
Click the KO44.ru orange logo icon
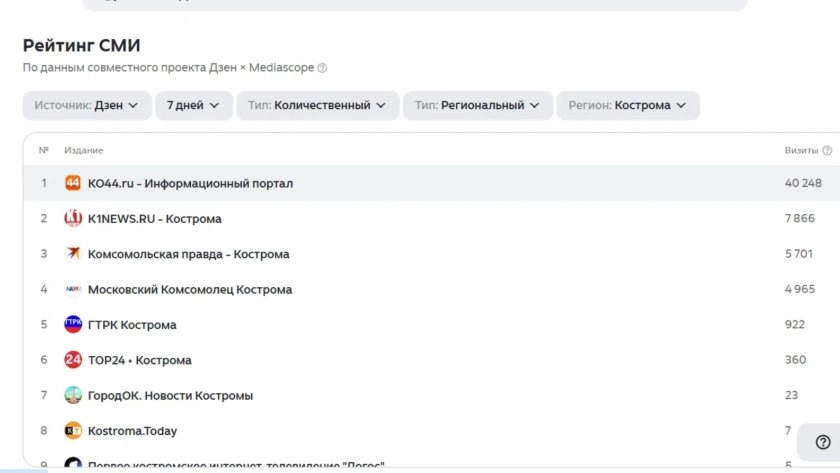click(73, 183)
